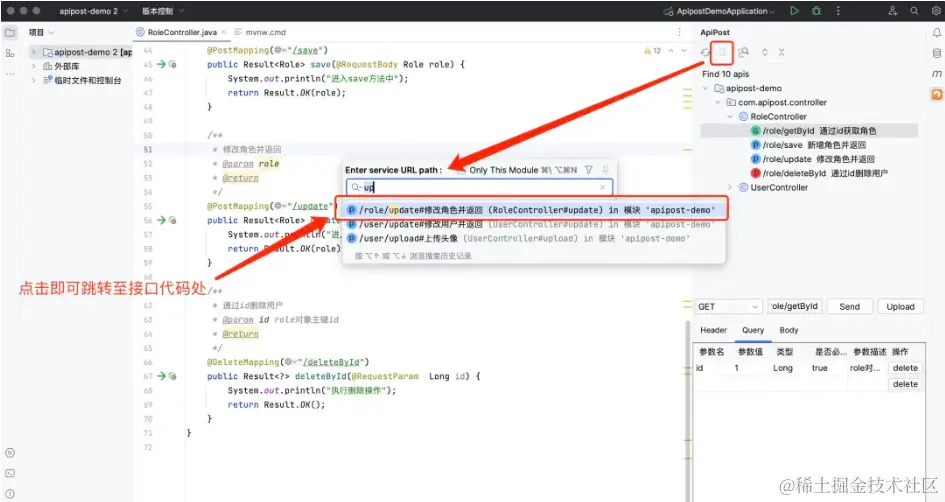The image size is (945, 502).
Task: Open Search Everywhere magnifier in the title bar
Action: [914, 11]
